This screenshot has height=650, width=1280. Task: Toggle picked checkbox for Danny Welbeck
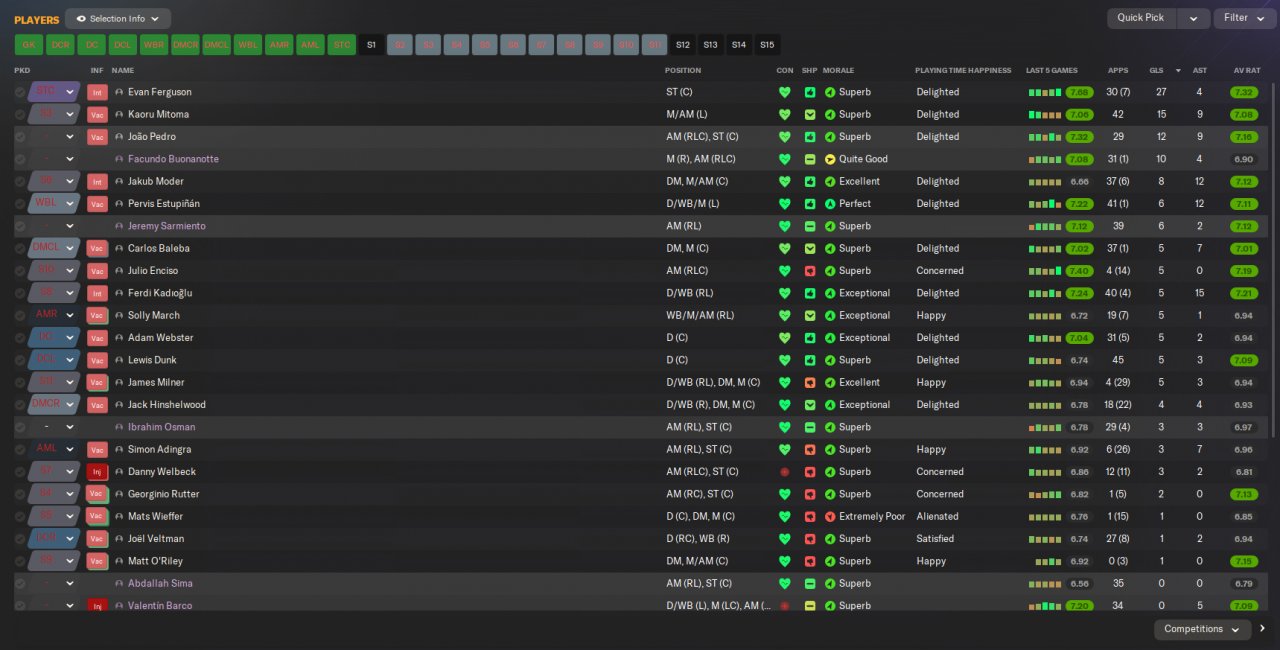tap(20, 472)
